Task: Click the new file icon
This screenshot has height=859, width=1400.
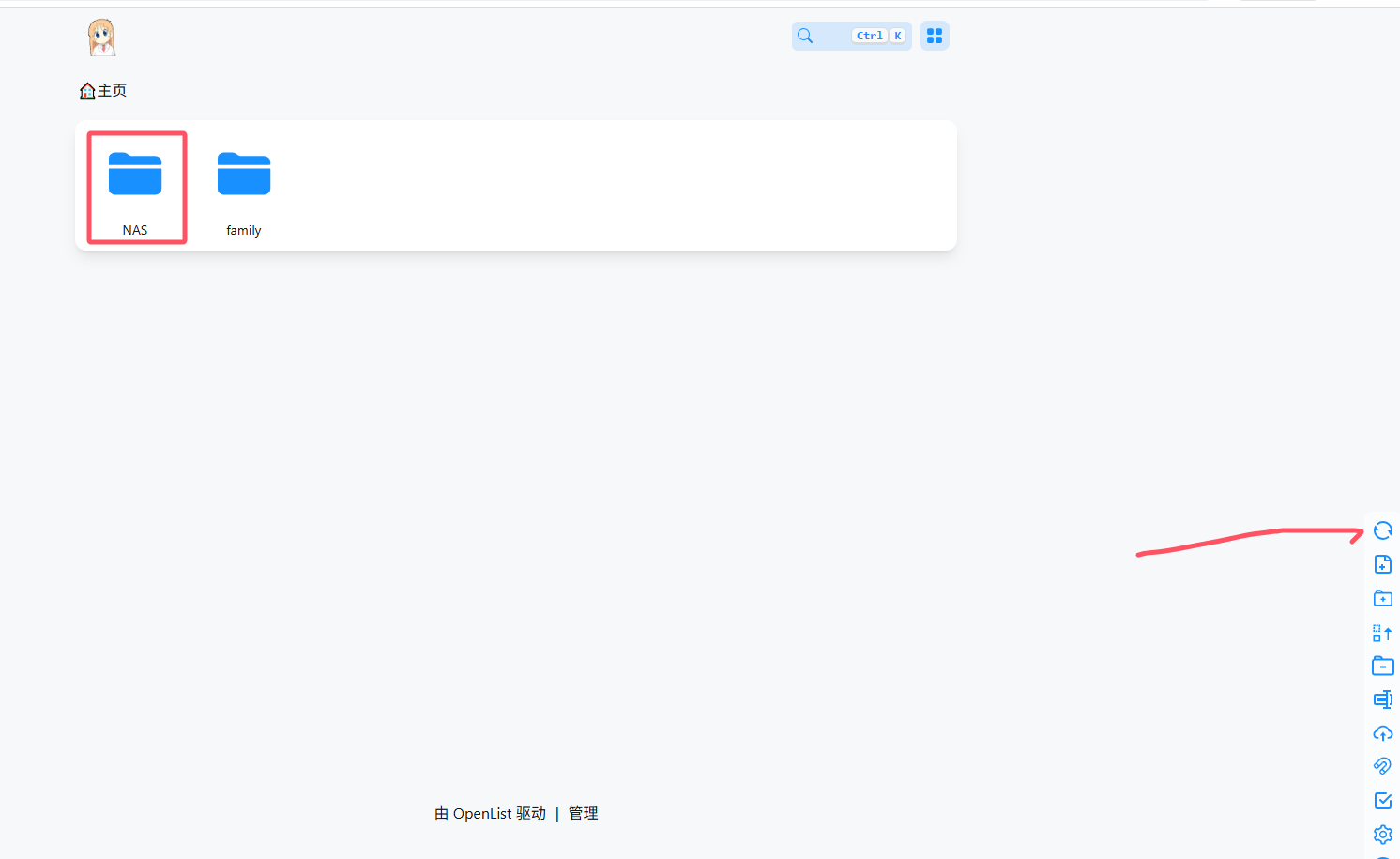Action: tap(1382, 564)
